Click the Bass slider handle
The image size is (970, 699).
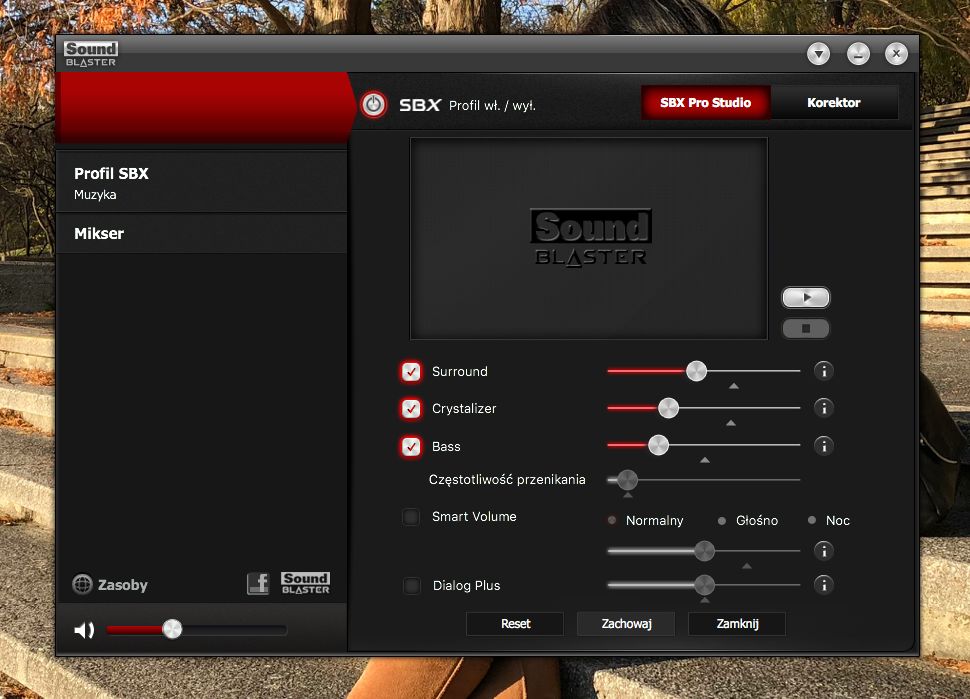coord(658,445)
